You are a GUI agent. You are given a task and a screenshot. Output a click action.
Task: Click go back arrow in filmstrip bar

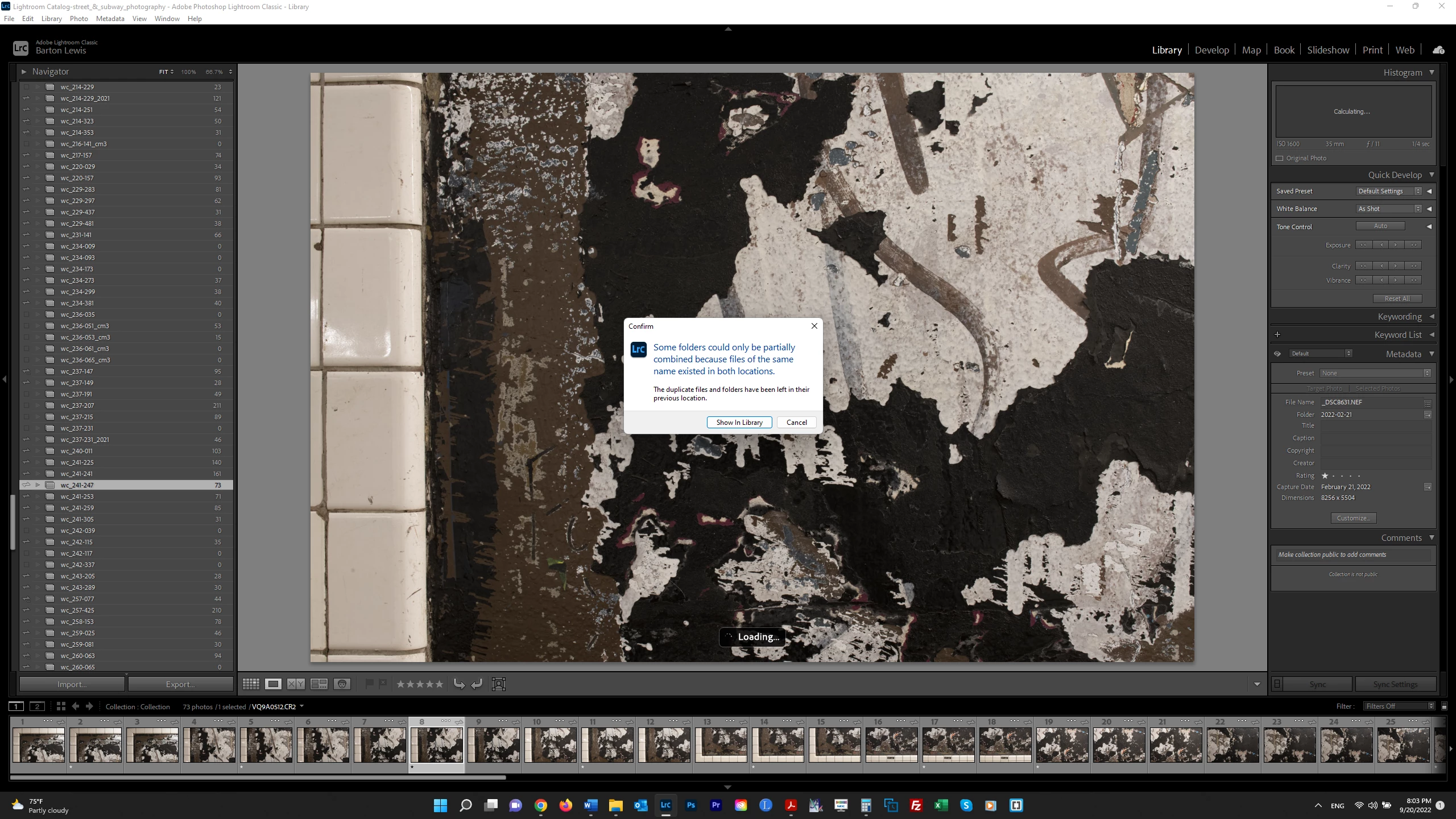point(76,706)
